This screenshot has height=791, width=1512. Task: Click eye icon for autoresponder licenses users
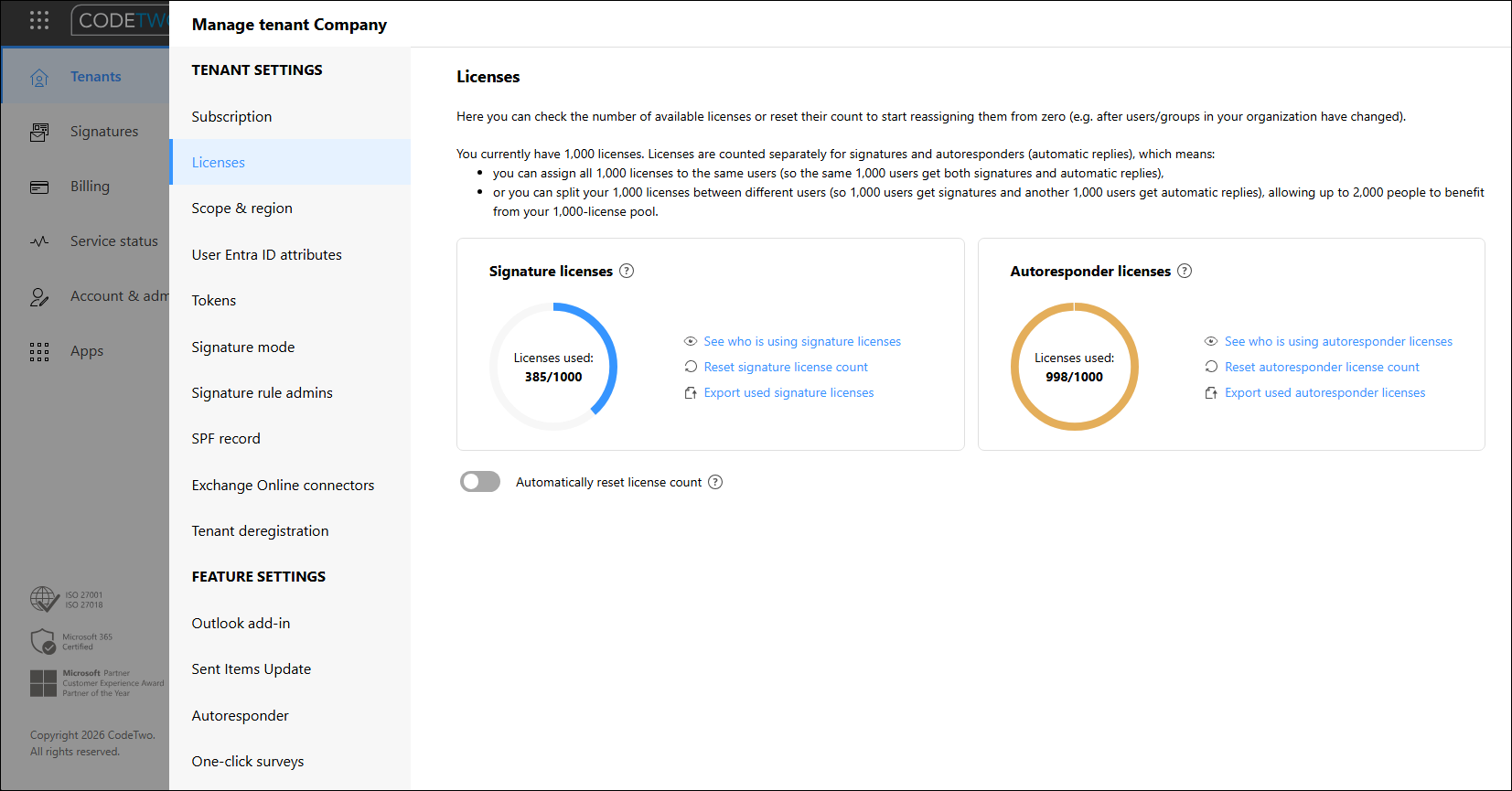tap(1211, 341)
